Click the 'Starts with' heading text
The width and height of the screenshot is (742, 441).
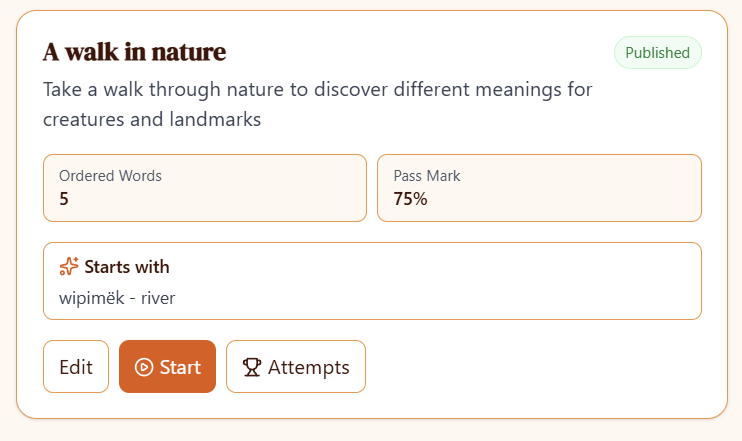(x=127, y=267)
